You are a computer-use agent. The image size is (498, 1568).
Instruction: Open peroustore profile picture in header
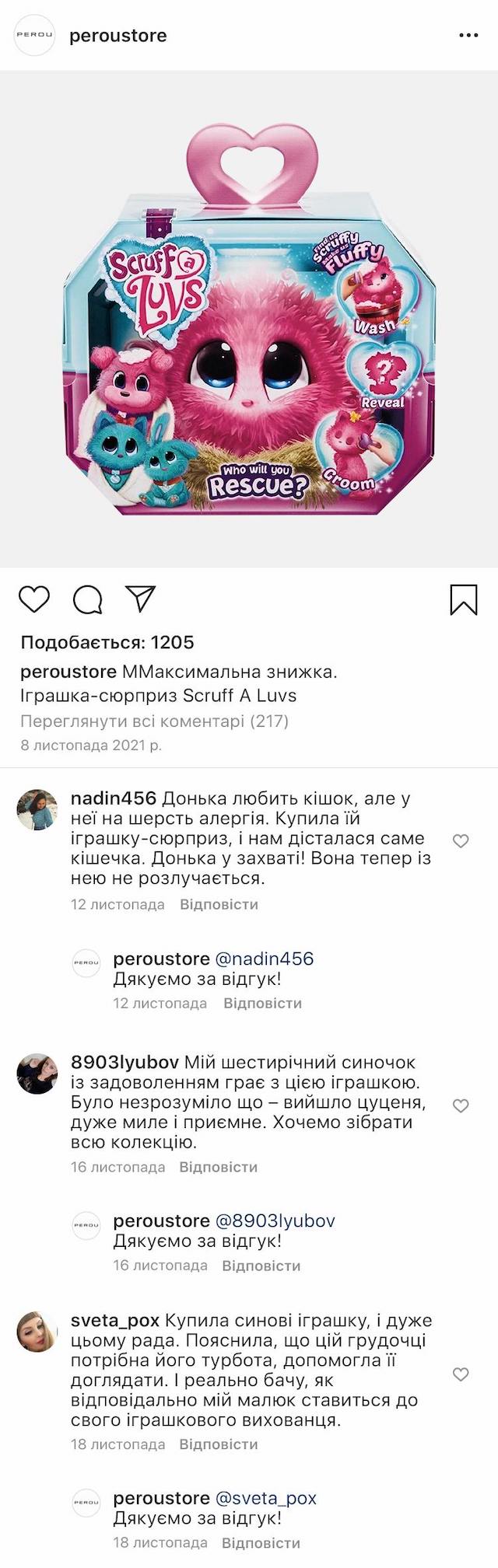pos(35,36)
